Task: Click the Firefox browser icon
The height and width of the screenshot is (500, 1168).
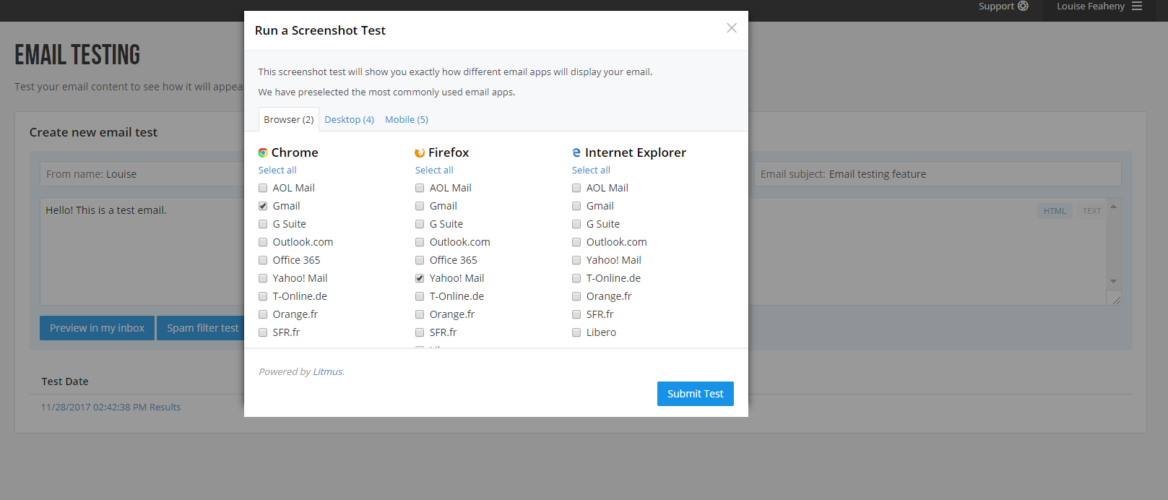Action: click(x=419, y=153)
